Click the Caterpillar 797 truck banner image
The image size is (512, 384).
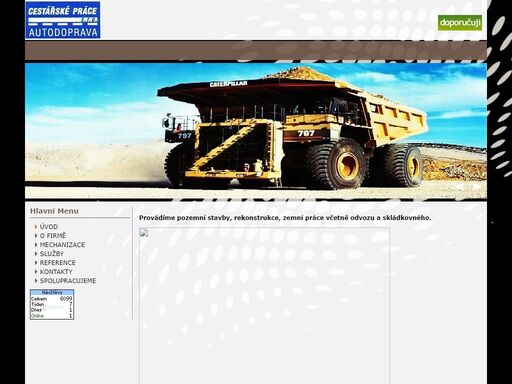click(x=256, y=131)
